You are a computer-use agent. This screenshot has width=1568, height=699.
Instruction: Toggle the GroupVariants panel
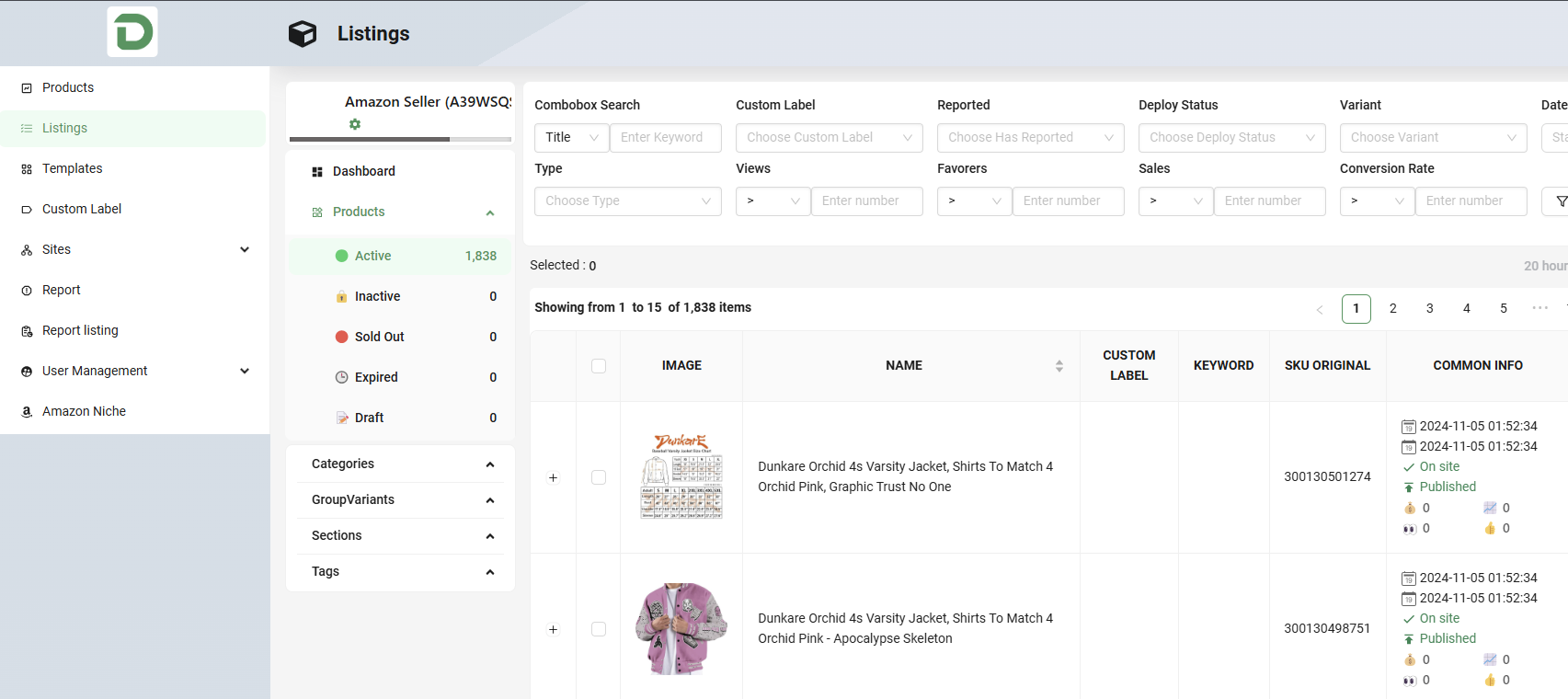click(x=401, y=500)
